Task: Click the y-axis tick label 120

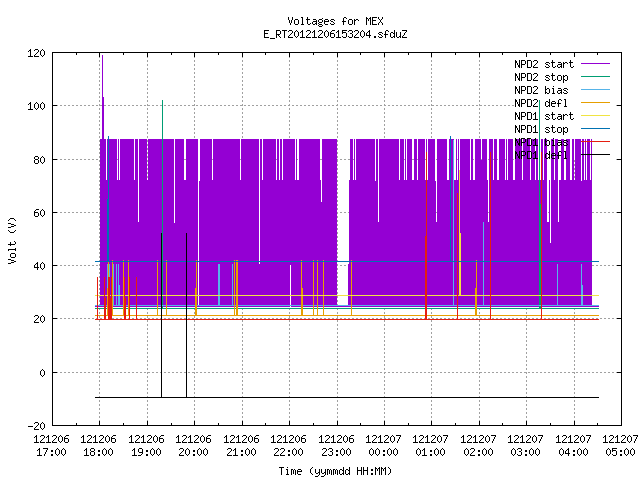Action: tap(36, 53)
